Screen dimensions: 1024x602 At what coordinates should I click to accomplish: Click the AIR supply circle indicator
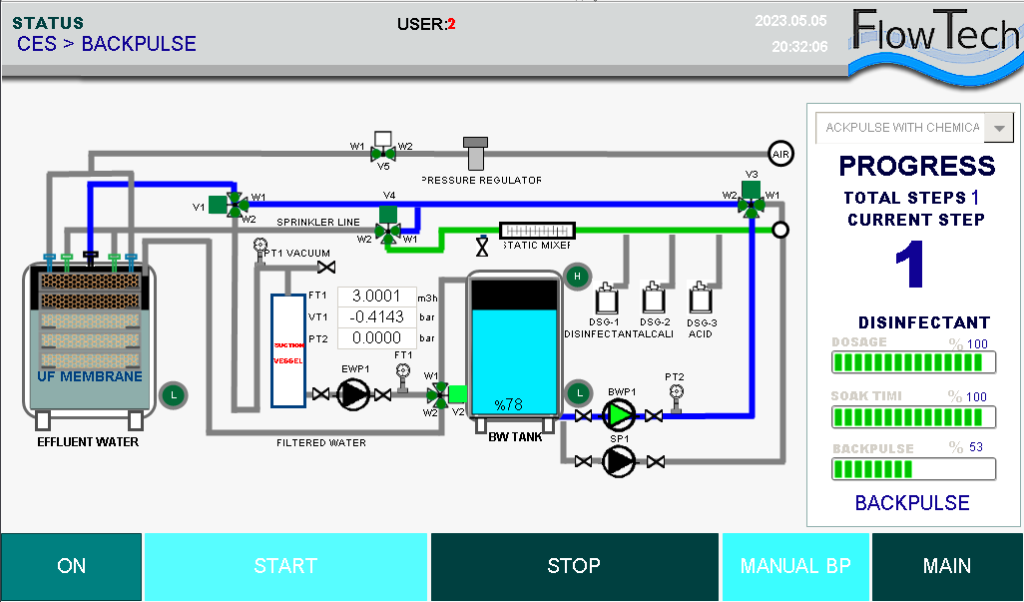[x=780, y=153]
